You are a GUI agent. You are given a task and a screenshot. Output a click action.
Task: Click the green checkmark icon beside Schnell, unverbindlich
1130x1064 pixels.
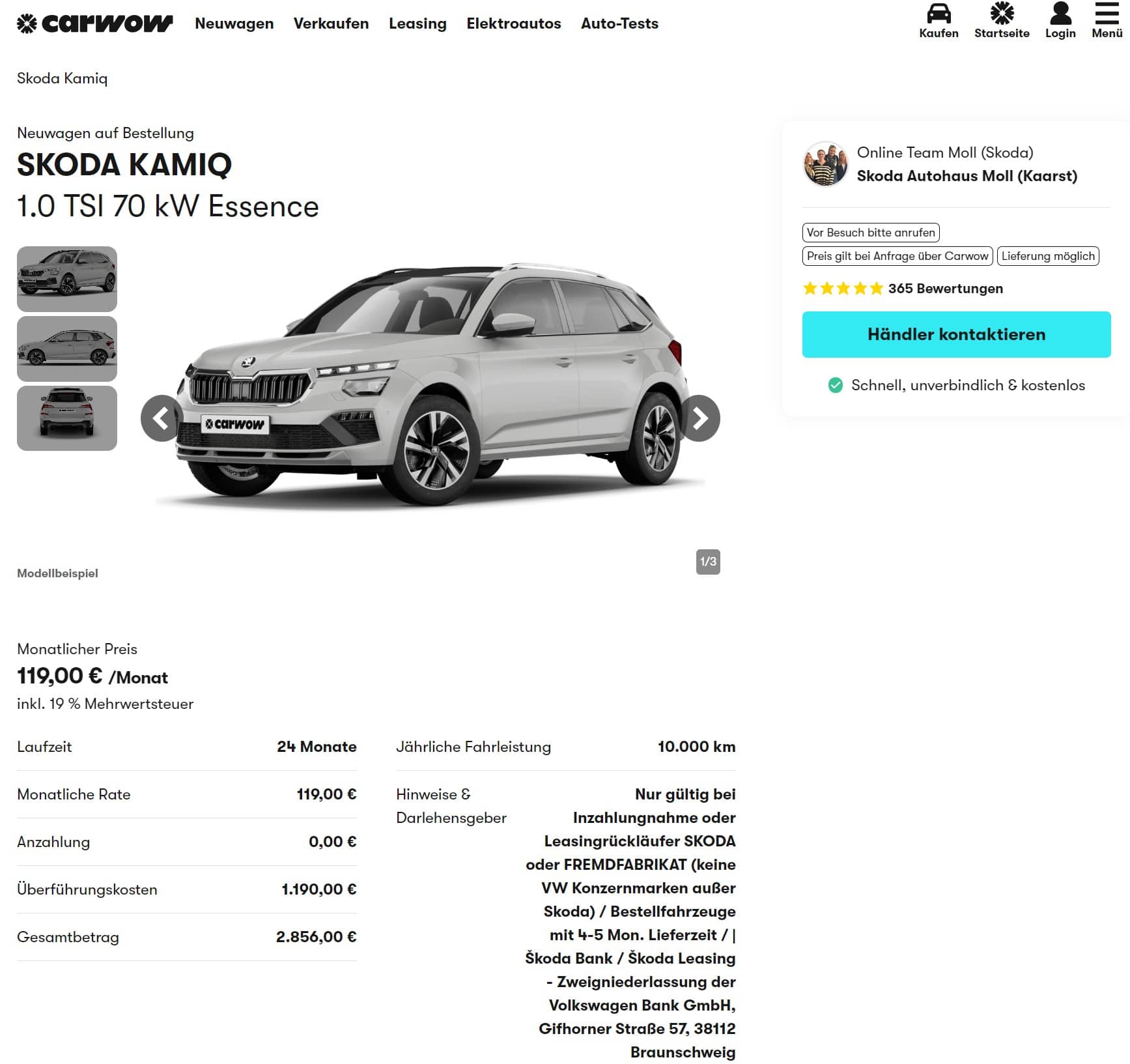coord(835,385)
